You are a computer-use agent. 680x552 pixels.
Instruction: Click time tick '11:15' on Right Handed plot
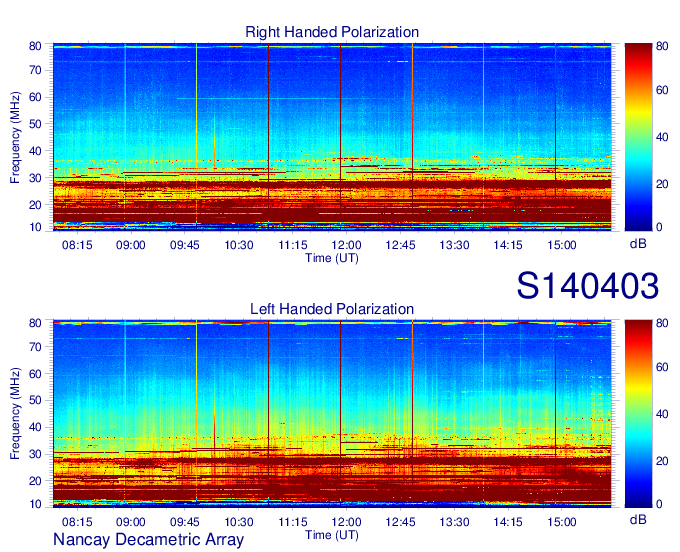pyautogui.click(x=293, y=245)
